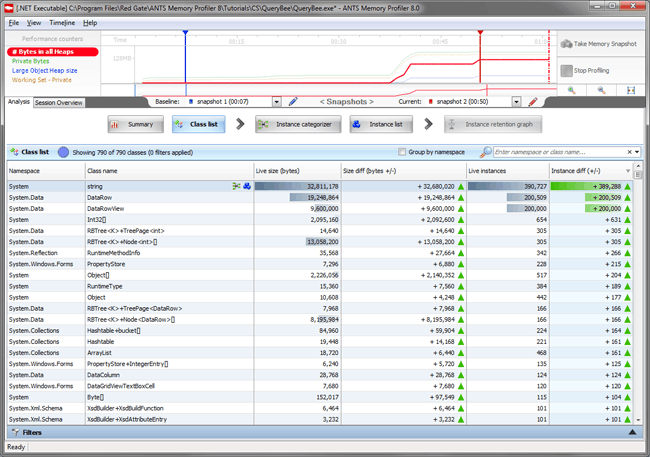Open instance list icon in string row
This screenshot has width=650, height=457.
click(246, 186)
